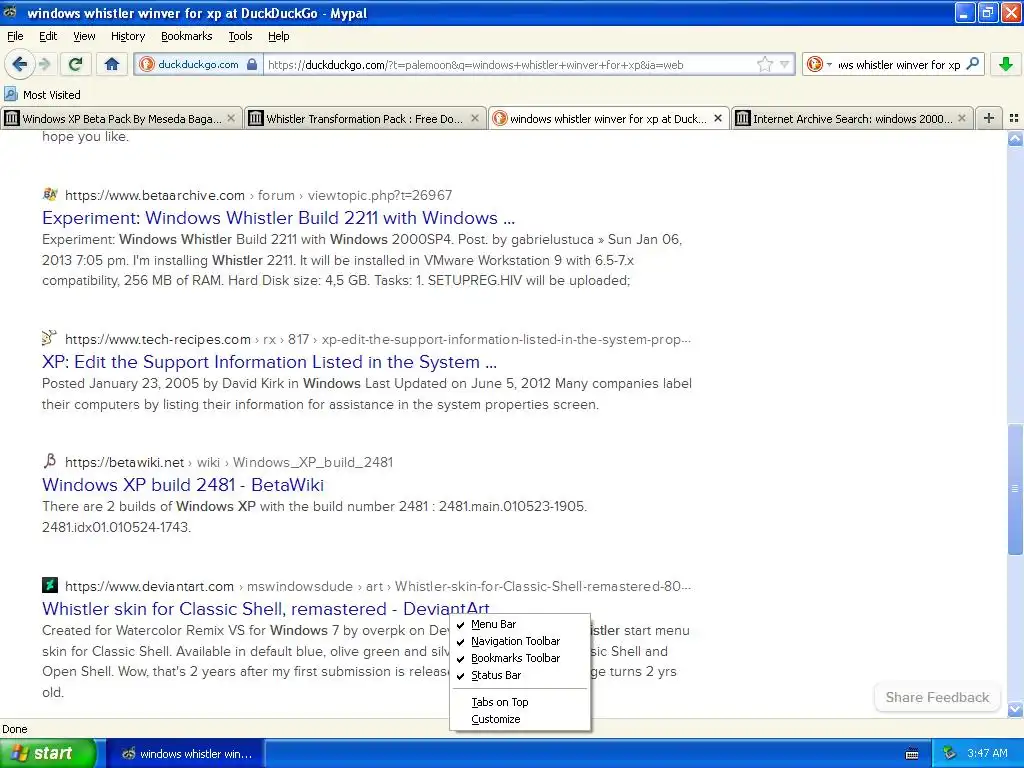Click the betawiki.net result URL
The height and width of the screenshot is (768, 1024).
pos(229,462)
